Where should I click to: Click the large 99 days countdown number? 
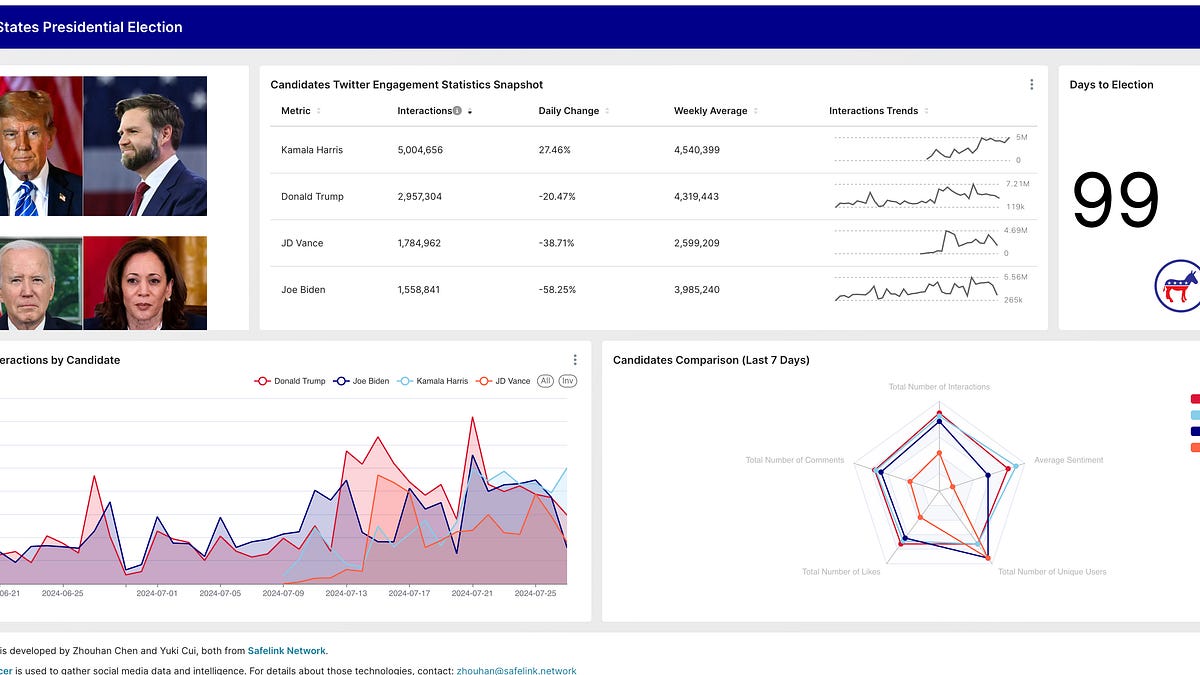pyautogui.click(x=1115, y=201)
